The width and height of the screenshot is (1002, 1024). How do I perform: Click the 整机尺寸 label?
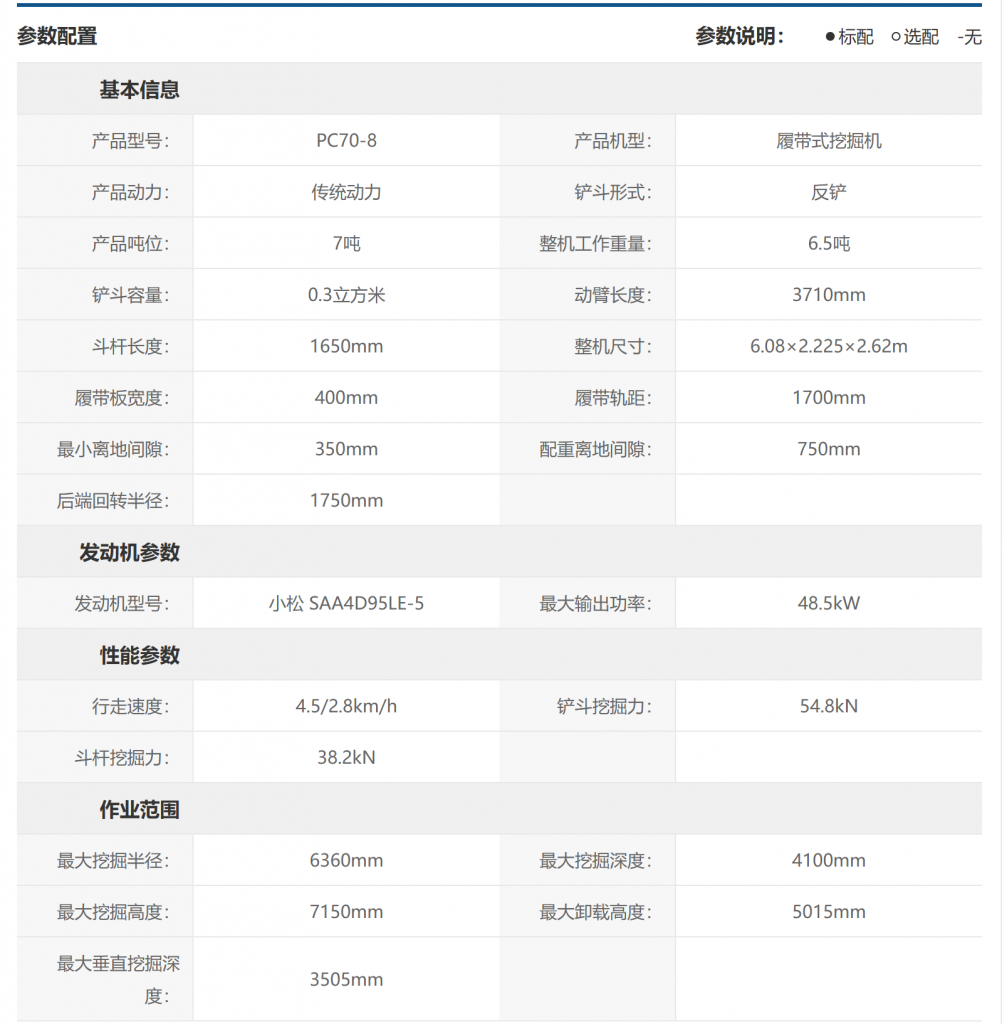613,346
